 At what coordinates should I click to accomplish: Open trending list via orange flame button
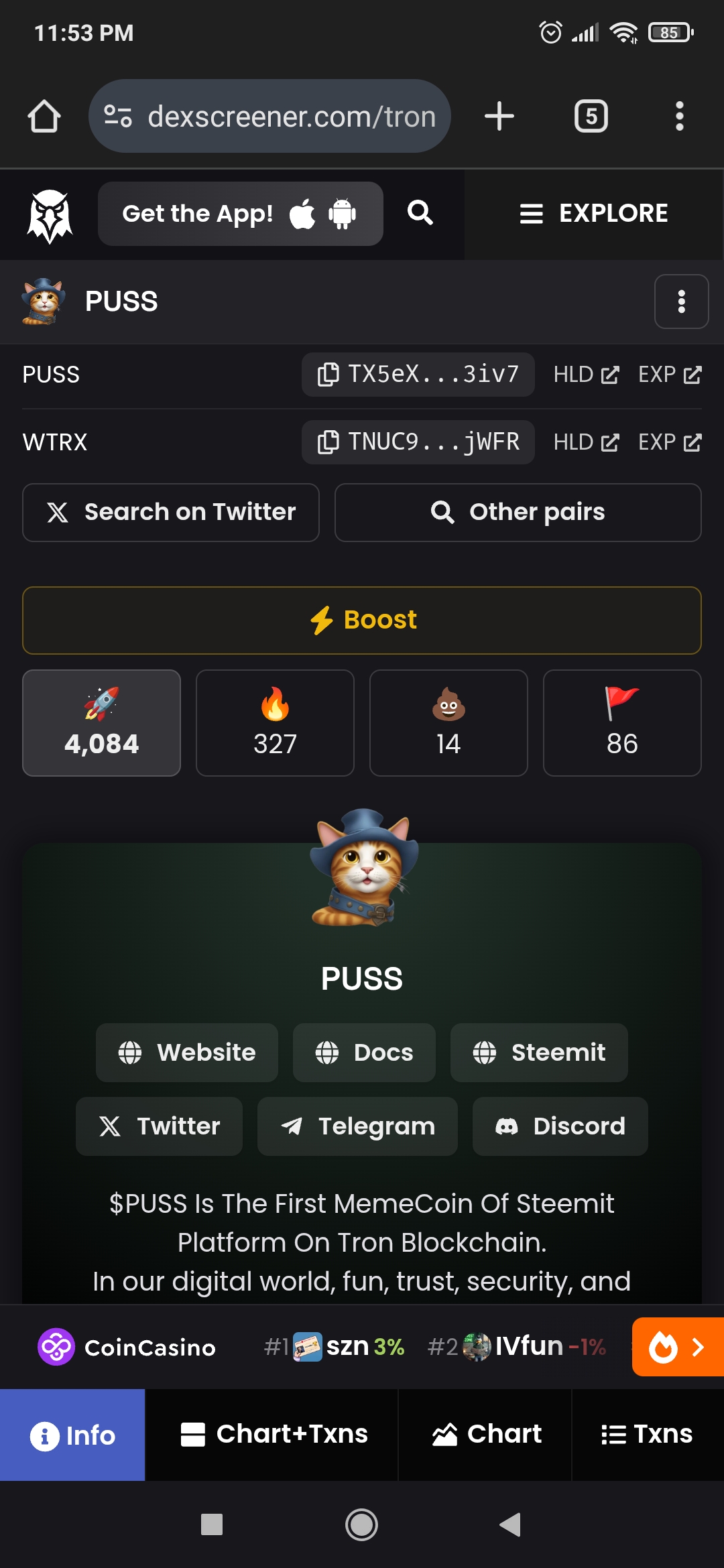pyautogui.click(x=678, y=1347)
